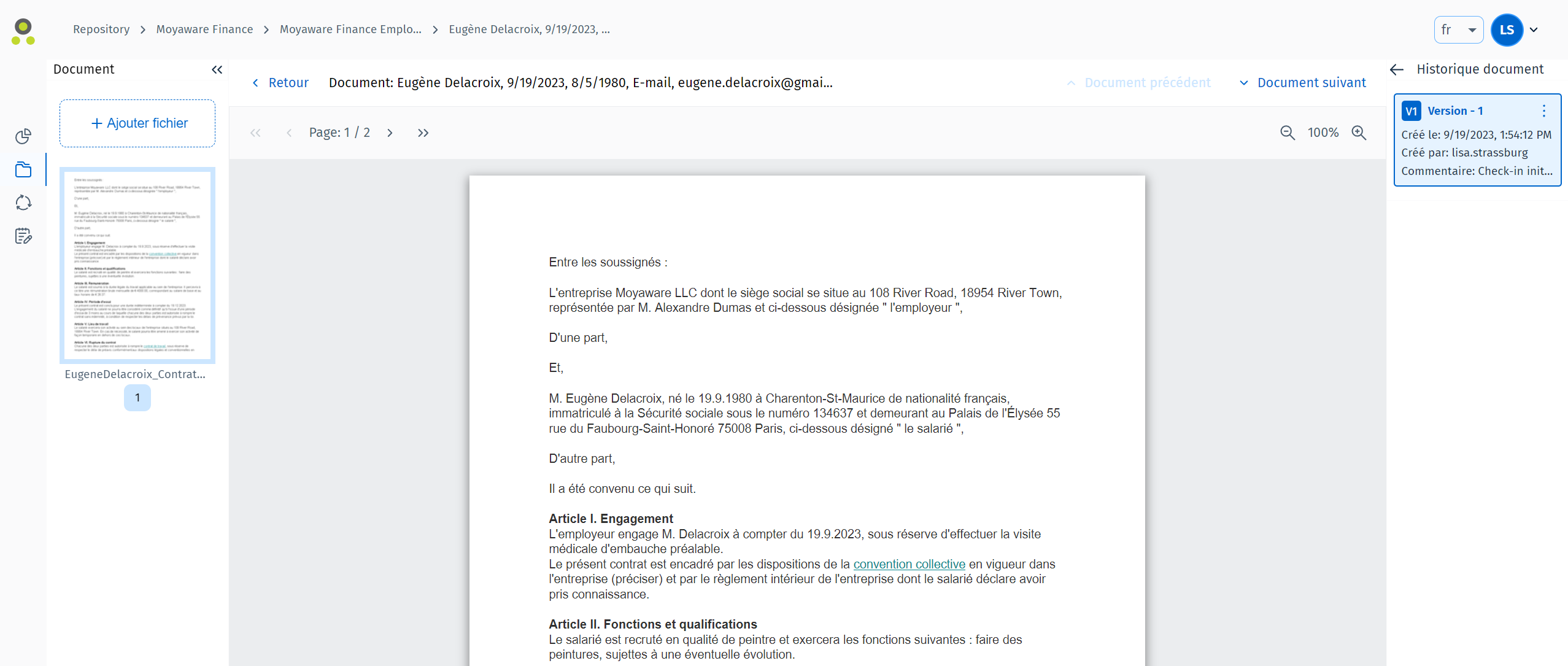Image resolution: width=1568 pixels, height=666 pixels.
Task: Zoom out the document with magnifier minus
Action: click(x=1287, y=133)
